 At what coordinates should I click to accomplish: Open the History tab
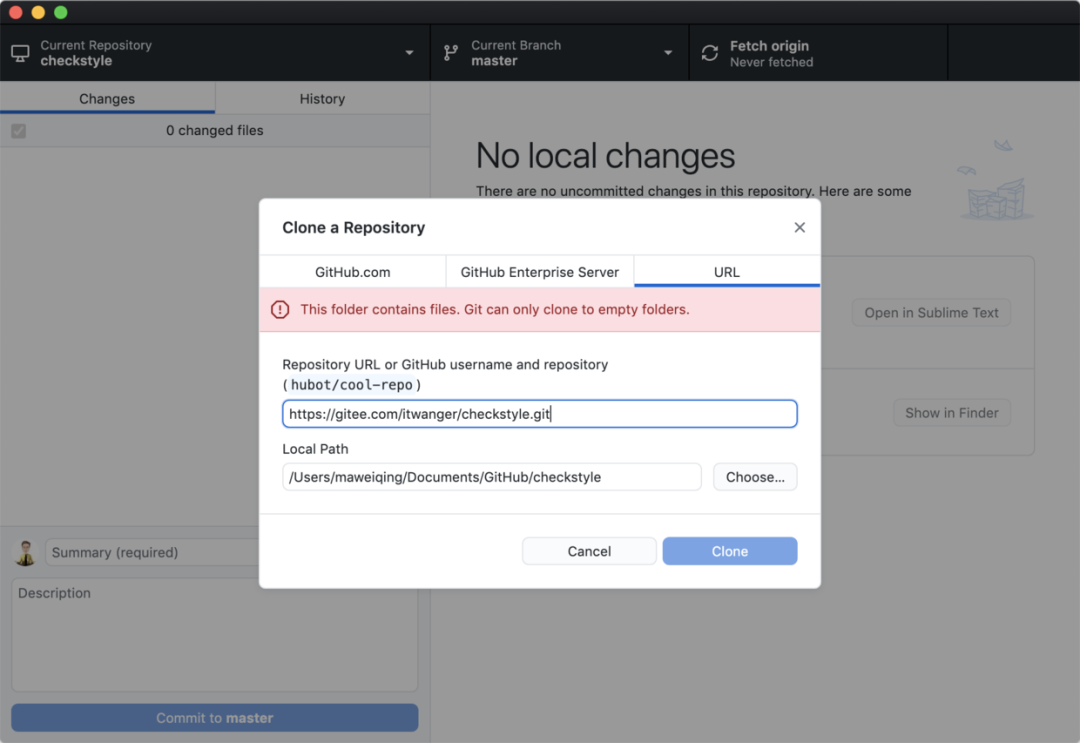322,99
